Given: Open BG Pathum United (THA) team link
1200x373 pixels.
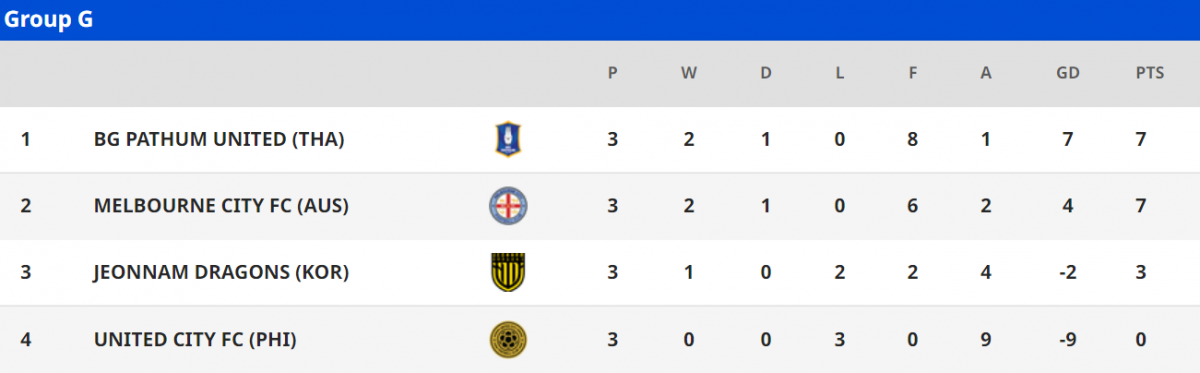Looking at the screenshot, I should point(219,140).
